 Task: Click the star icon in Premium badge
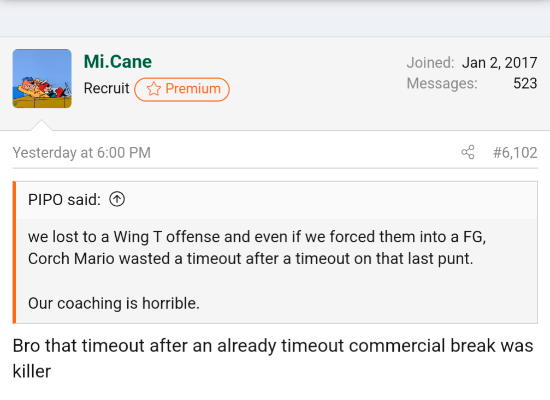(154, 89)
